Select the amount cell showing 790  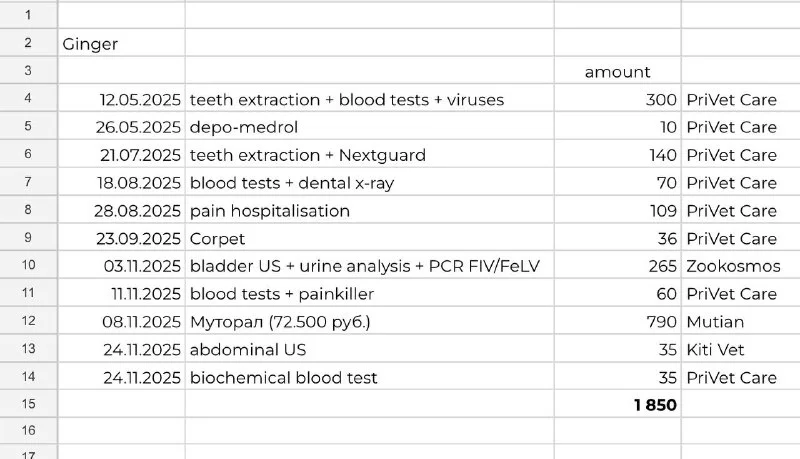(662, 322)
